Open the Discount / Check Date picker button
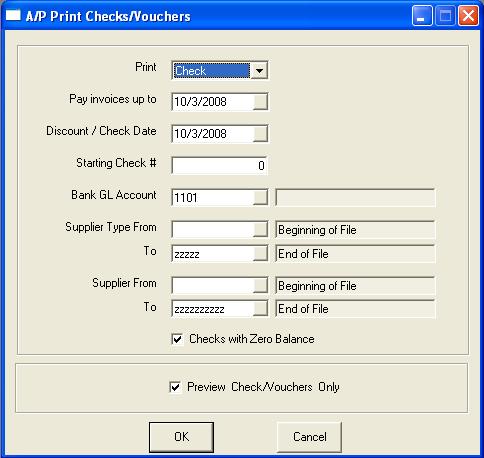The image size is (484, 458). click(260, 134)
